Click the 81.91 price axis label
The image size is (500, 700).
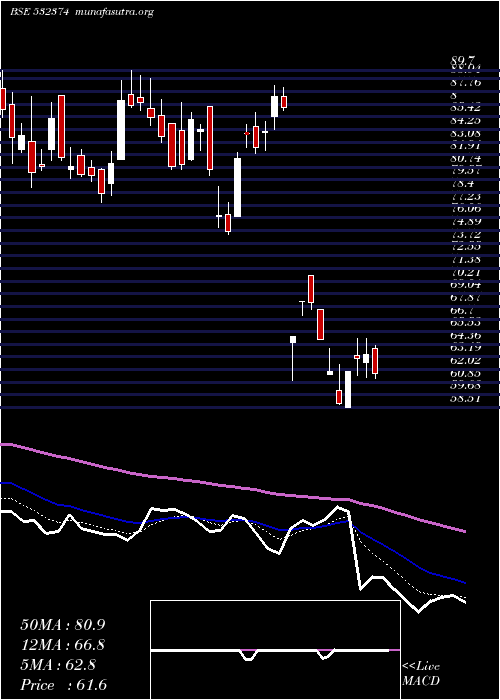tap(465, 146)
